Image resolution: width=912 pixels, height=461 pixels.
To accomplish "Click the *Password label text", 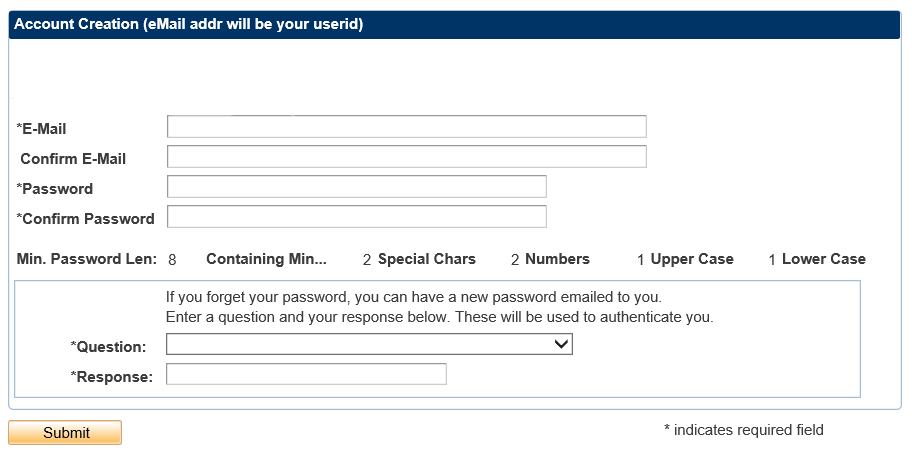I will 55,189.
